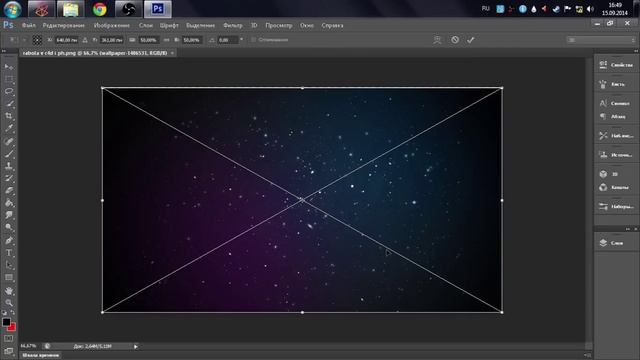This screenshot has width=640, height=360.
Task: Click the transform reference point locator
Action: point(37,40)
